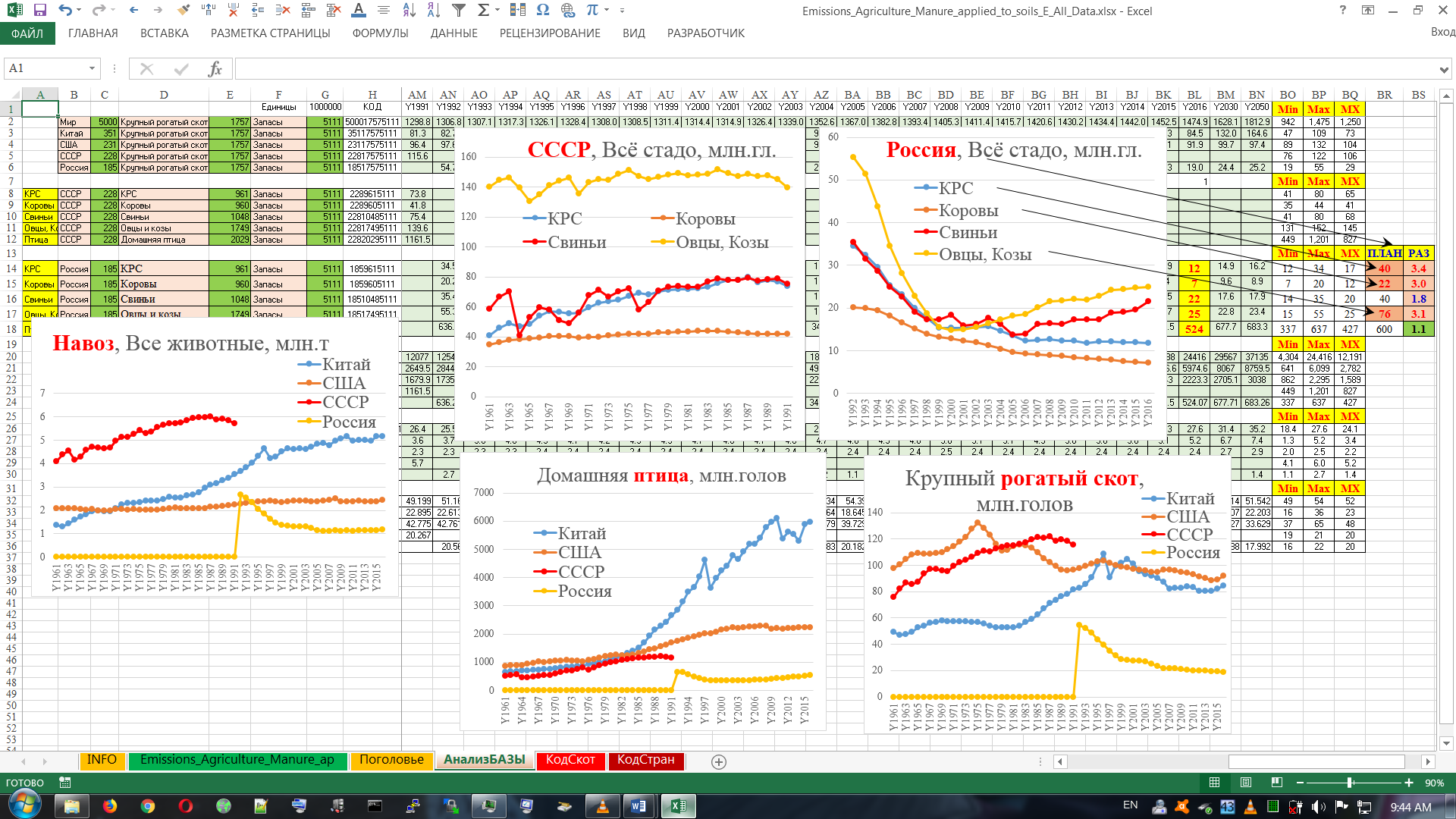Click the zoom slider handle in status bar

1350,783
